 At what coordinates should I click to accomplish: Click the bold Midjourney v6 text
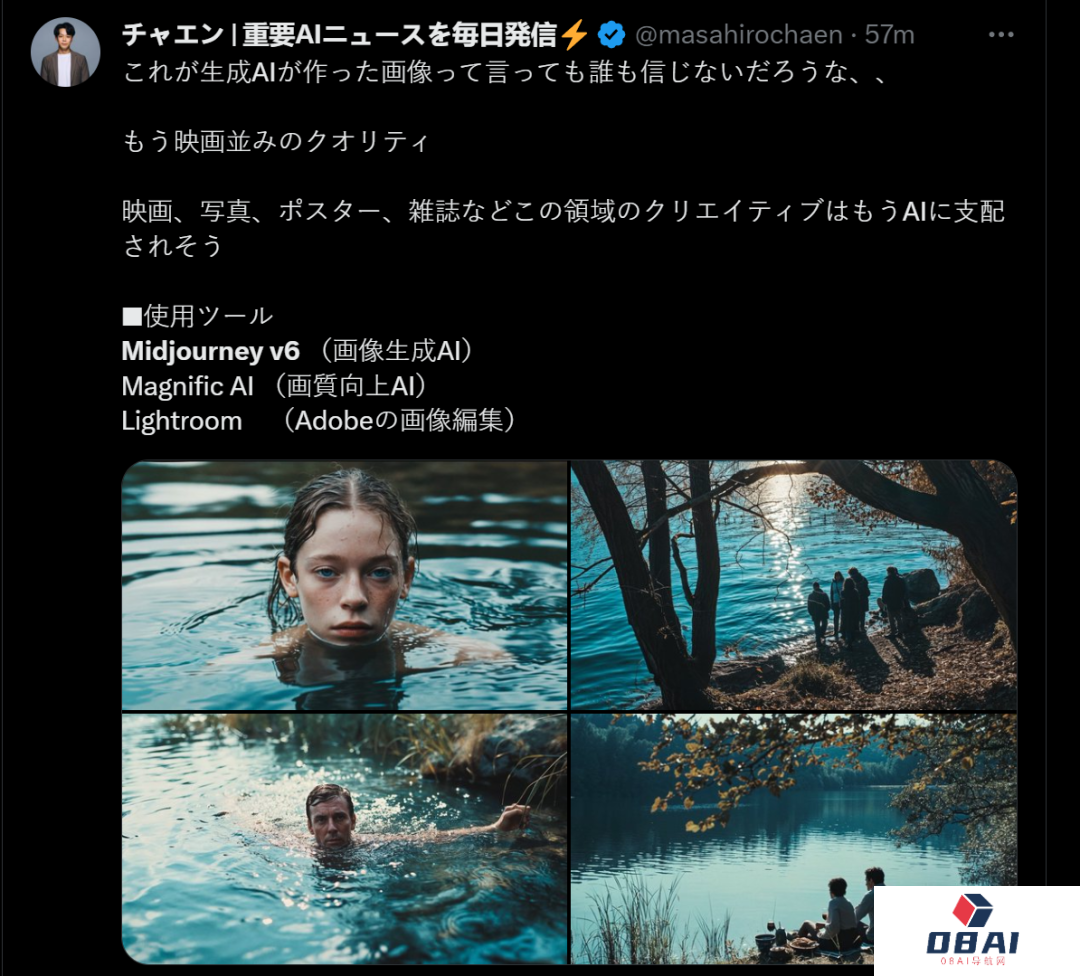[x=211, y=351]
